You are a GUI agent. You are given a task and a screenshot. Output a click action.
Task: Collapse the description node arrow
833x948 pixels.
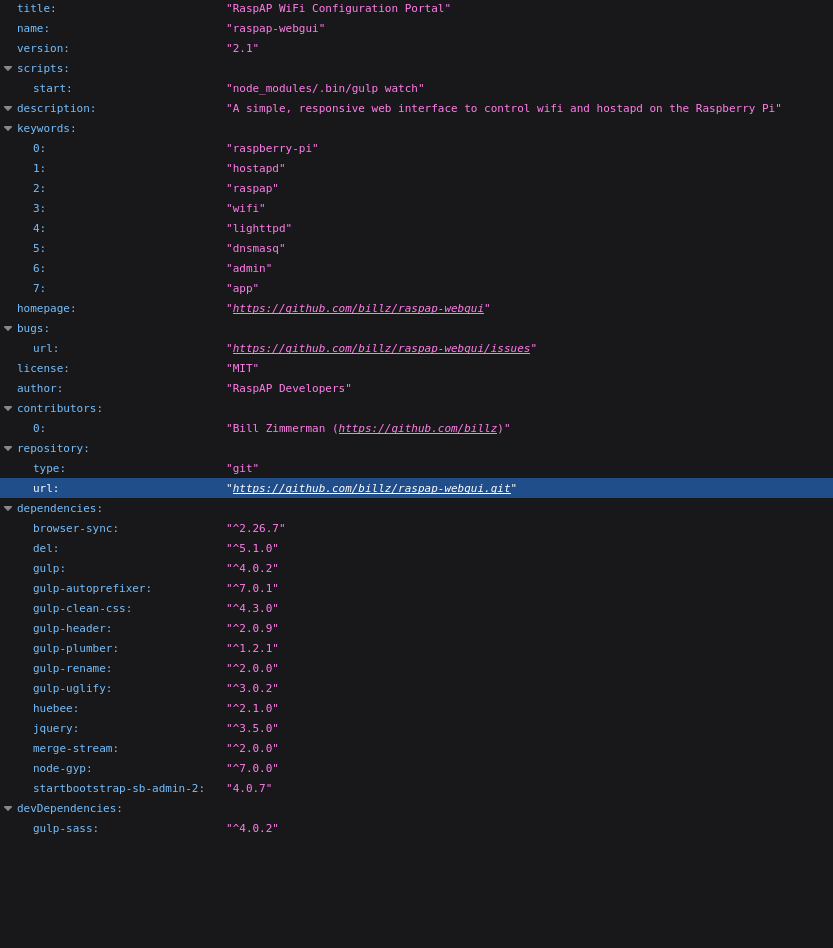(x=8, y=109)
